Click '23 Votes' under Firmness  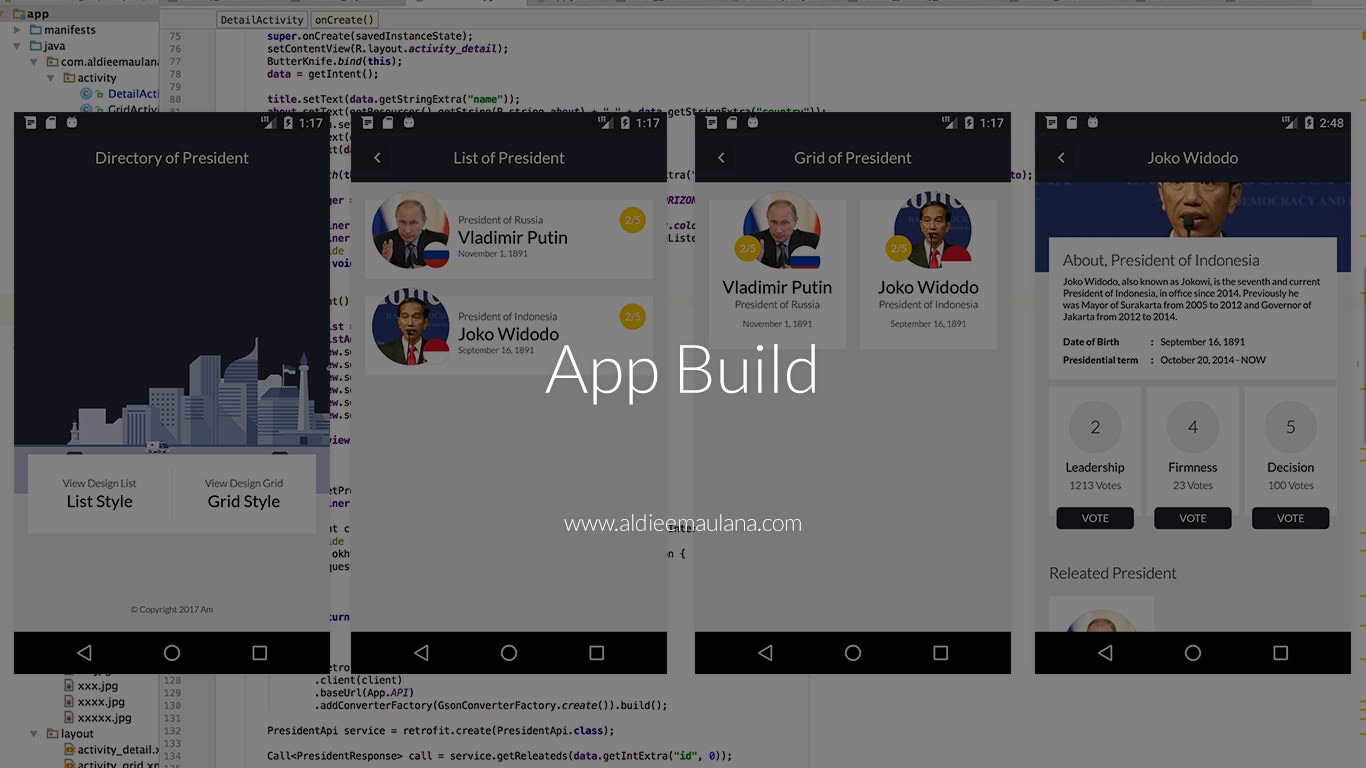[x=1193, y=486]
